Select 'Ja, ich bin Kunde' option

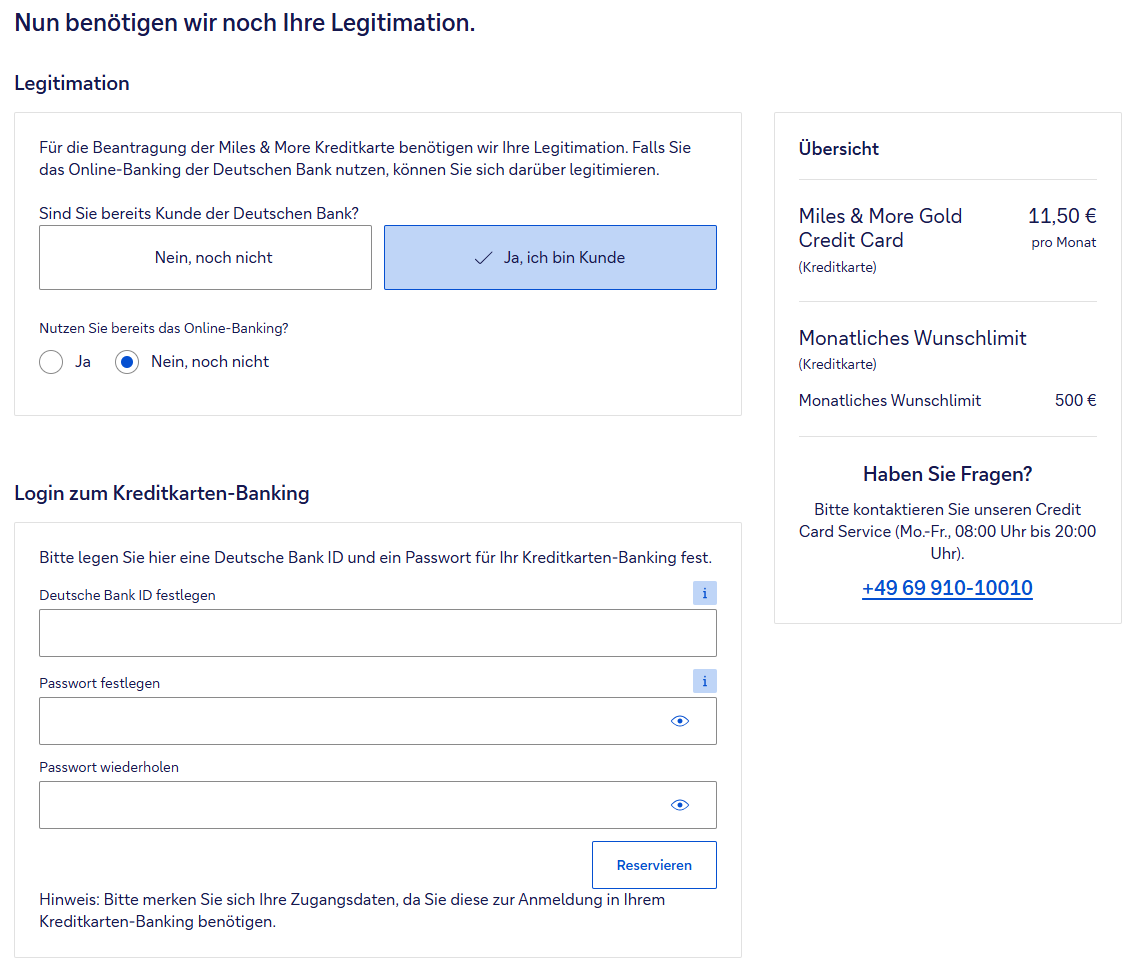[x=550, y=258]
